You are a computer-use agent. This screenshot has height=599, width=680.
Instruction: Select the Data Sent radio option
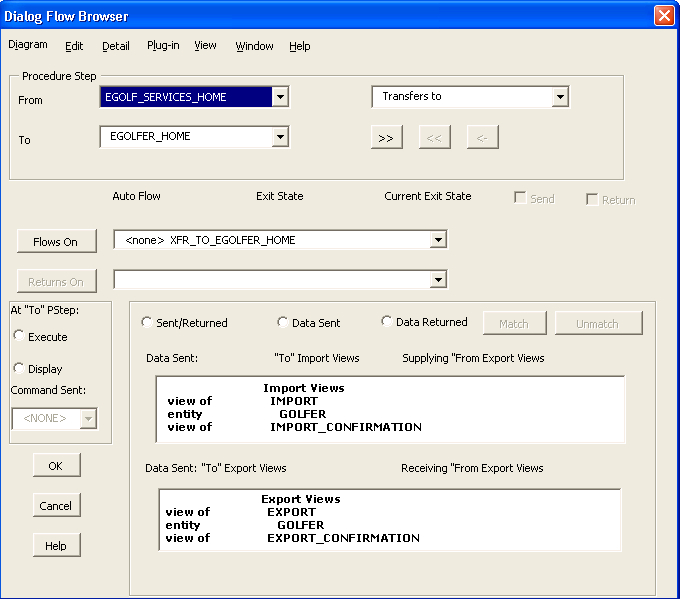coord(283,322)
